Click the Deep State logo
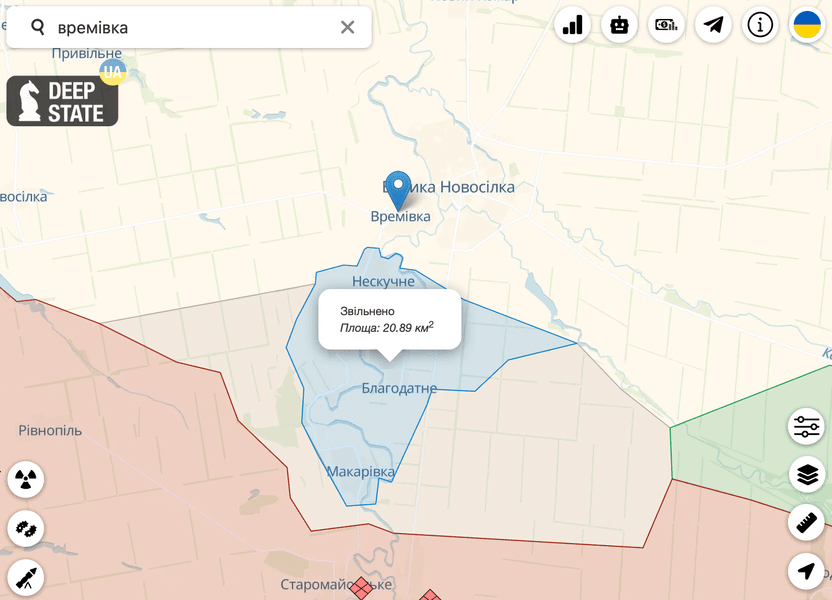Viewport: 832px width, 600px height. (x=62, y=102)
